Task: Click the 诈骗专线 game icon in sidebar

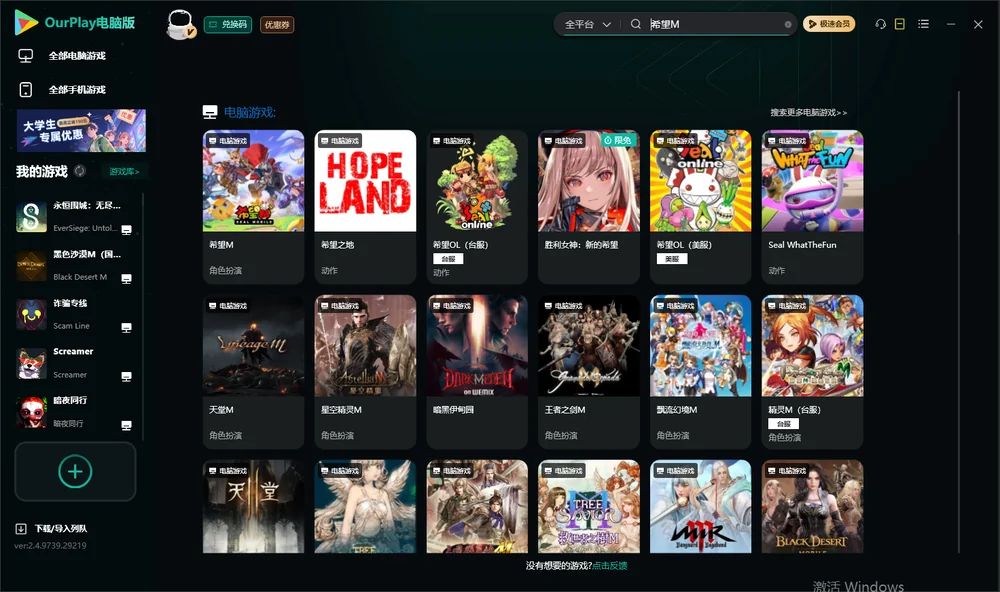Action: tap(31, 314)
